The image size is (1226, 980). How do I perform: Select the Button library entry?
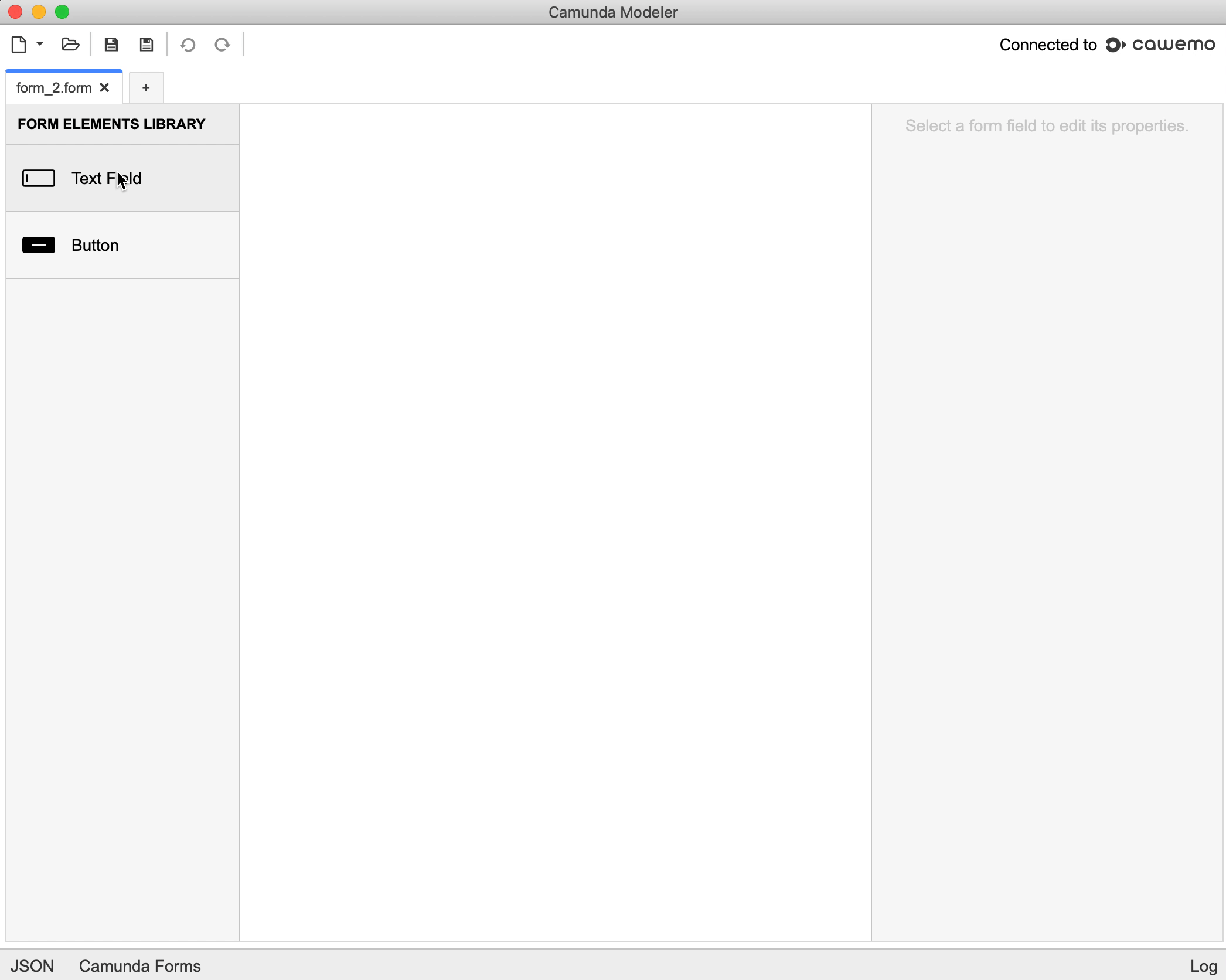pyautogui.click(x=95, y=245)
